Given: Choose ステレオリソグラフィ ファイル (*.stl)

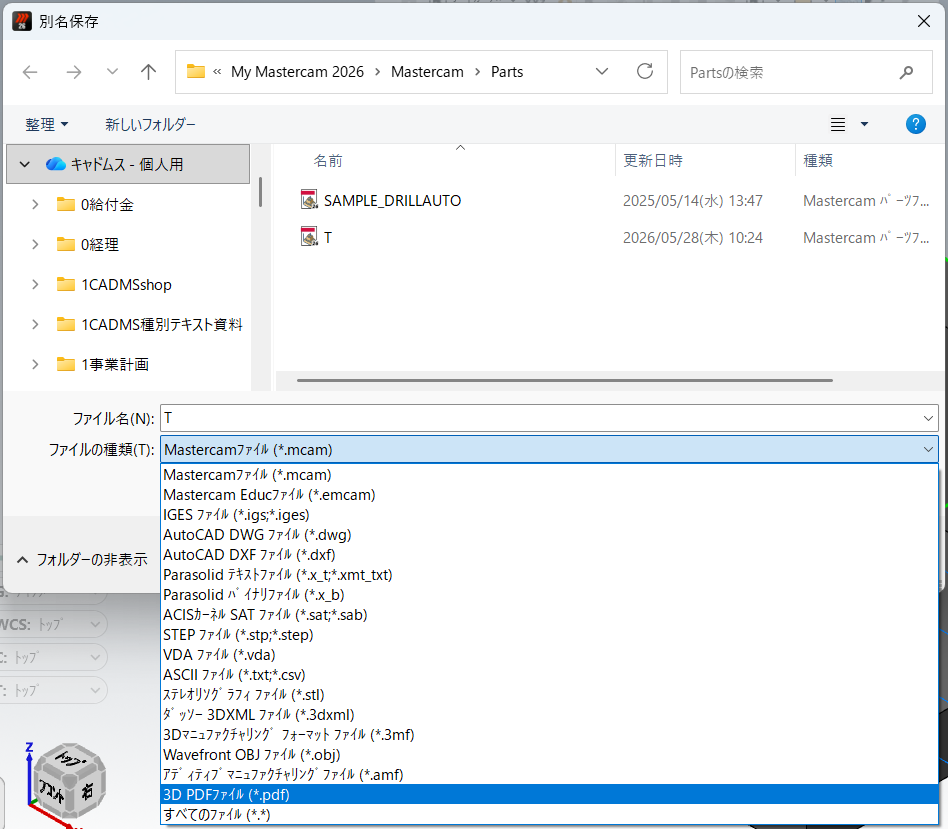Looking at the screenshot, I should pos(549,694).
